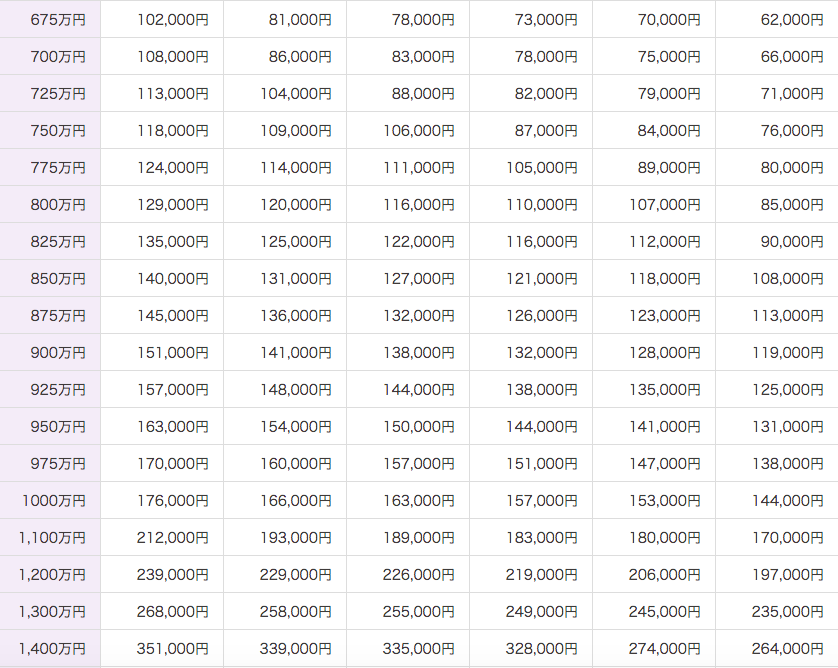
Task: Select the 1,400万円 income row label
Action: point(50,648)
